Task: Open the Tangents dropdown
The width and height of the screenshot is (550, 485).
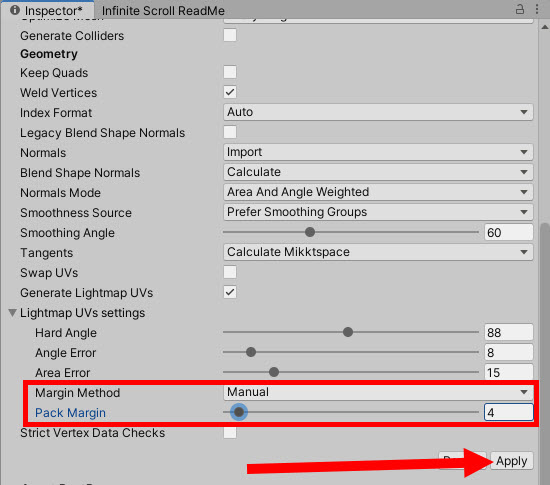Action: [x=378, y=252]
